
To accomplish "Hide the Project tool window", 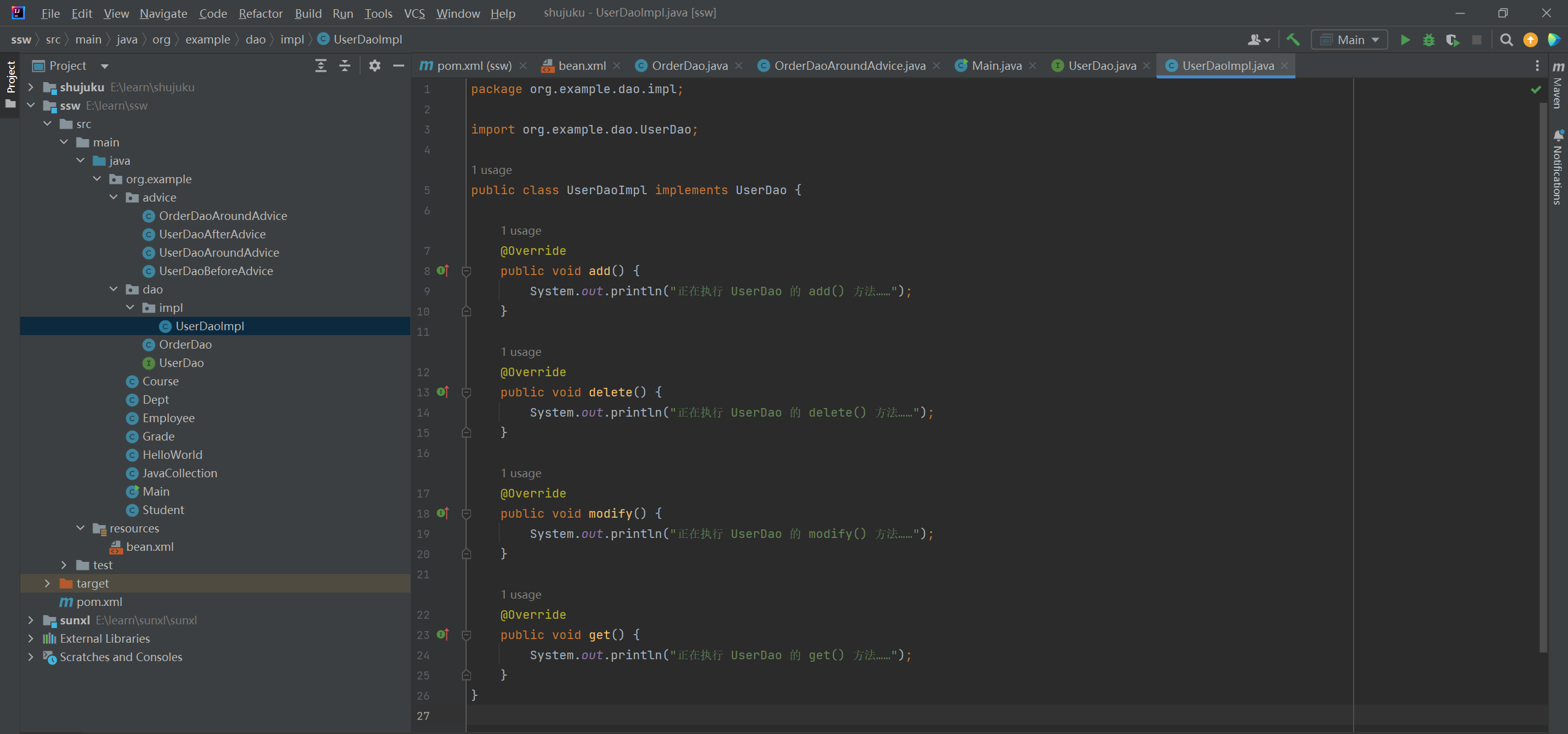I will tap(399, 66).
